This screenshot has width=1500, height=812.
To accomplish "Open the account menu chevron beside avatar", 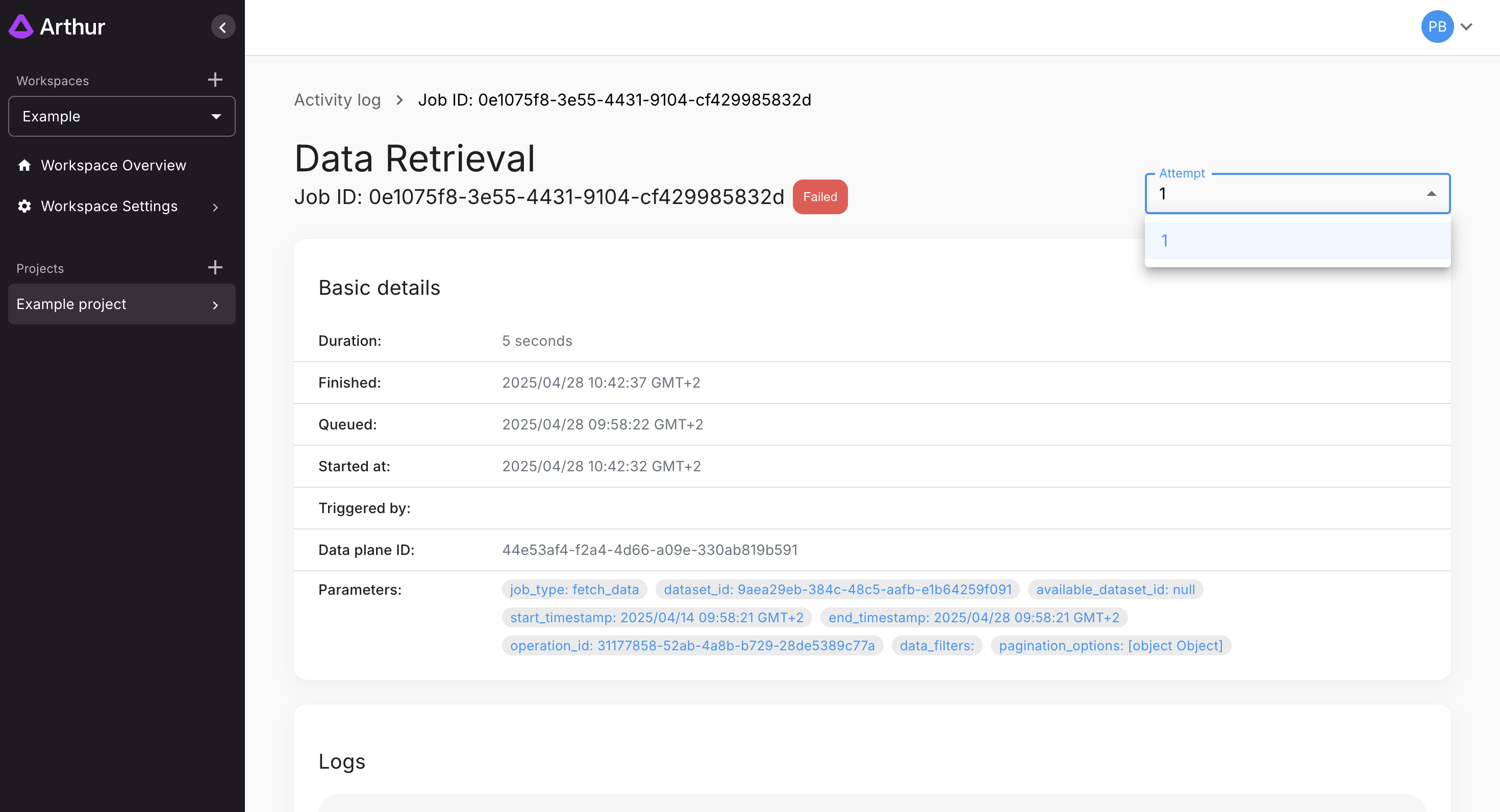I will [1467, 27].
